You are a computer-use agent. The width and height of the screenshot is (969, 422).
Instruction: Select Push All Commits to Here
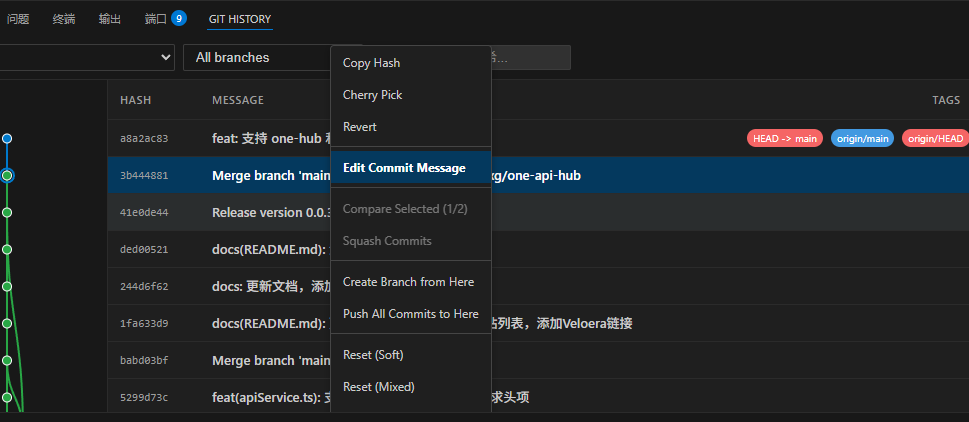pyautogui.click(x=410, y=314)
